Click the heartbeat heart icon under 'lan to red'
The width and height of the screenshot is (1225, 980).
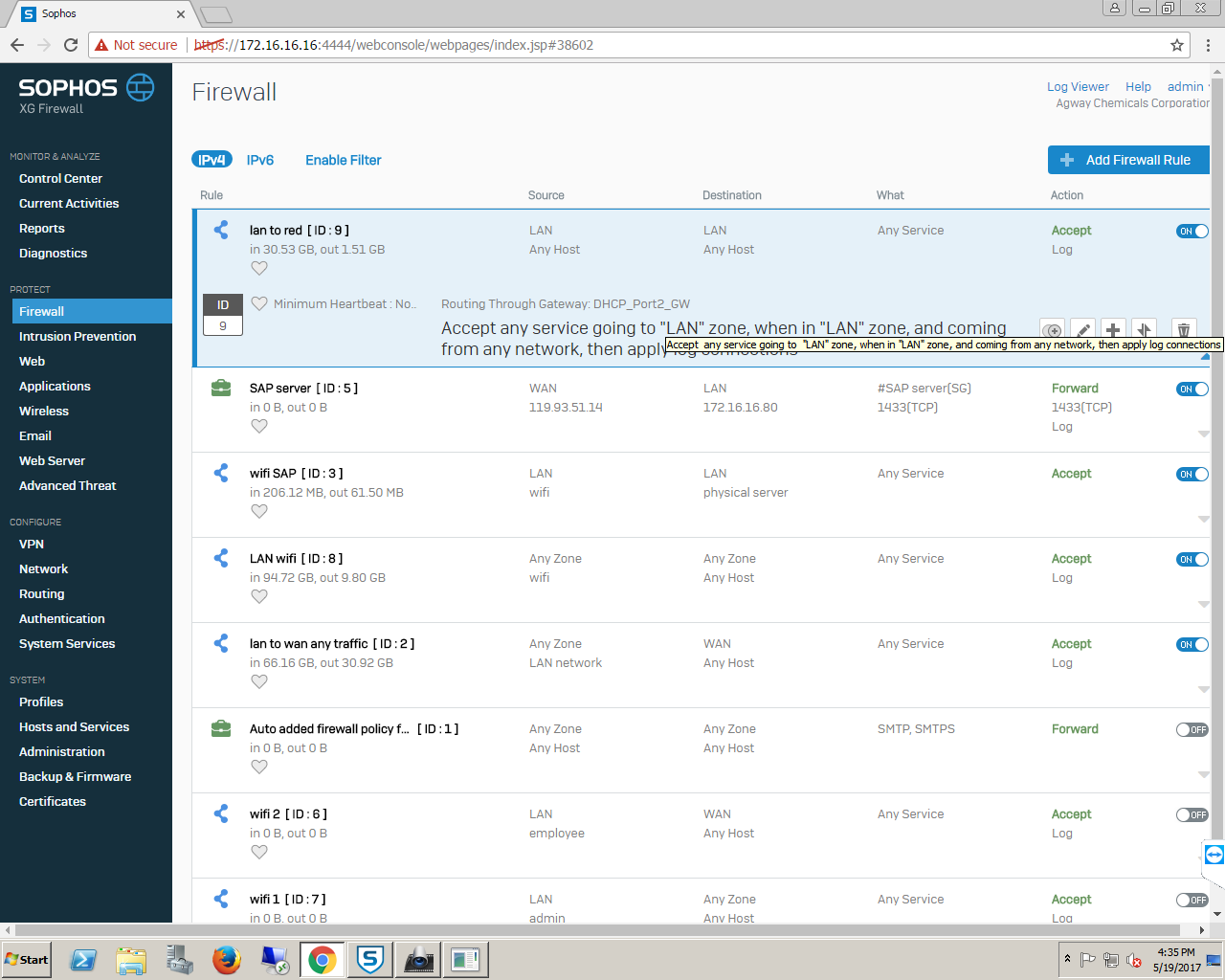(x=259, y=269)
